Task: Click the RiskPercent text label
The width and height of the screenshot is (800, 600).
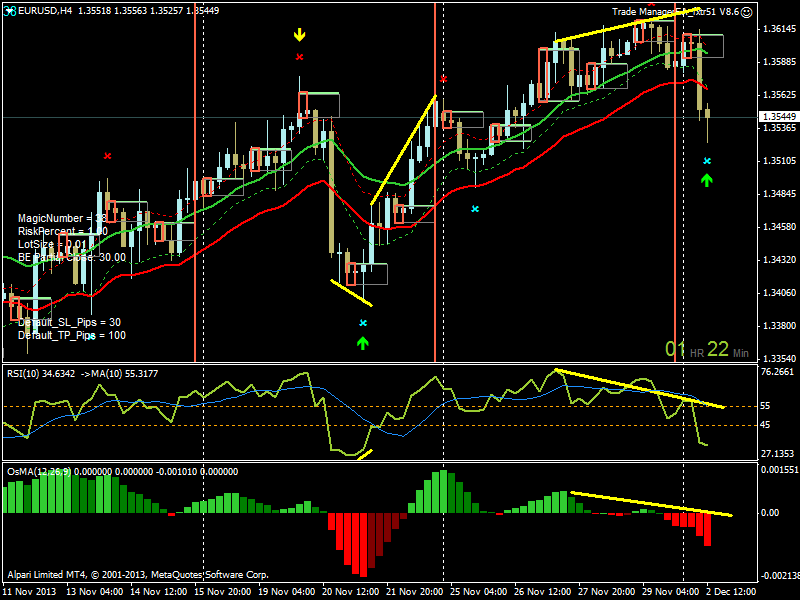Action: click(63, 232)
